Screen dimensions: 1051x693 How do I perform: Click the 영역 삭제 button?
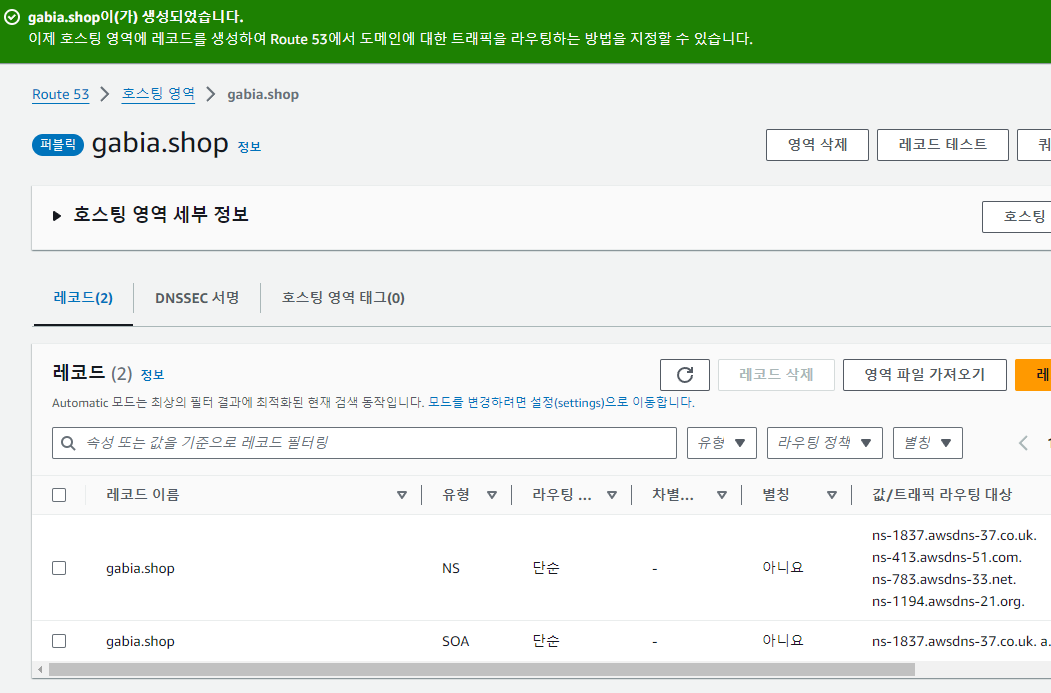tap(817, 145)
